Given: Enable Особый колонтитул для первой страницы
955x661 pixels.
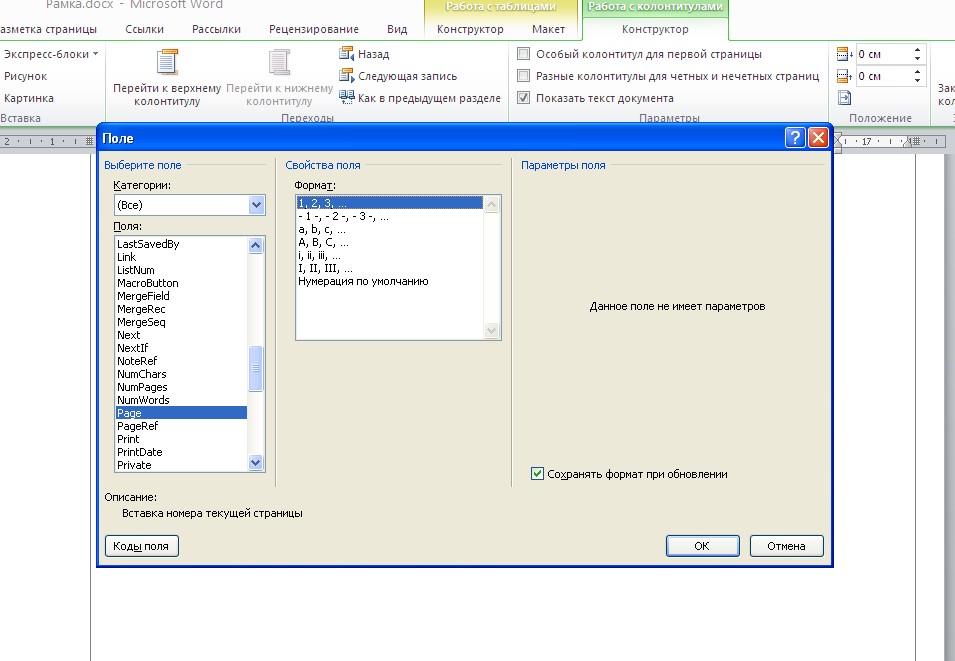Looking at the screenshot, I should (524, 54).
